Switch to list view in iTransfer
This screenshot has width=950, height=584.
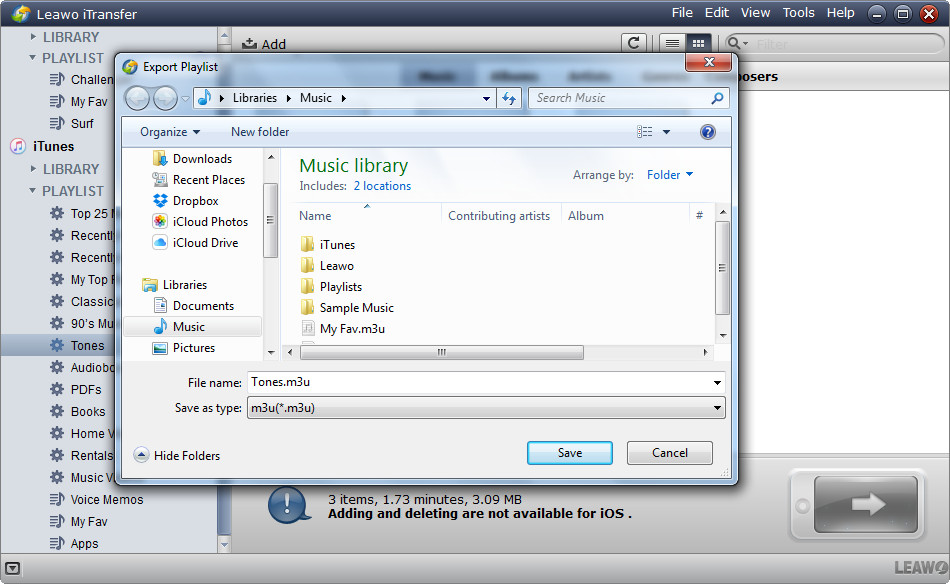672,43
